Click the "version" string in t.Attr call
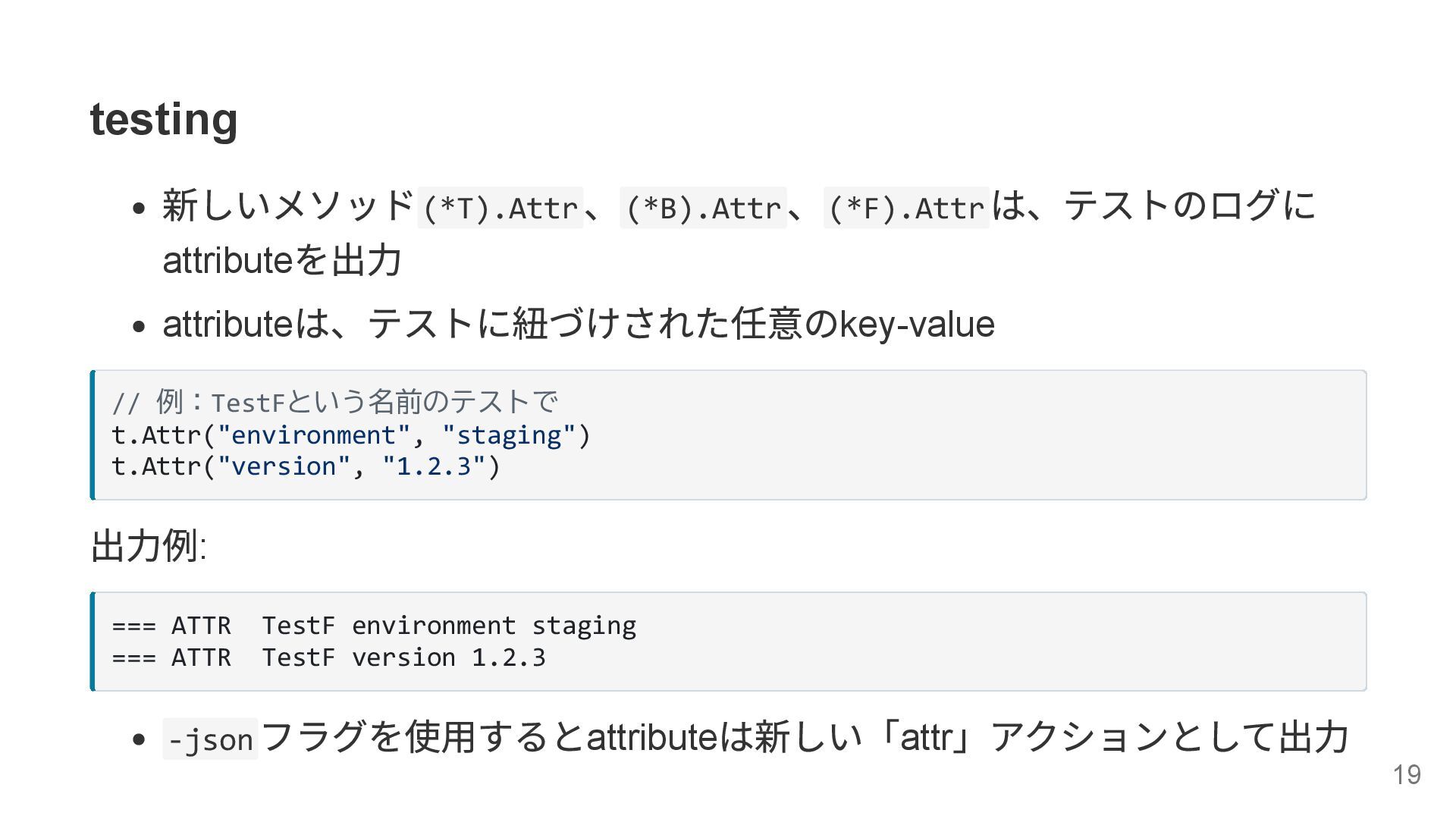This screenshot has height=819, width=1456. [x=284, y=466]
